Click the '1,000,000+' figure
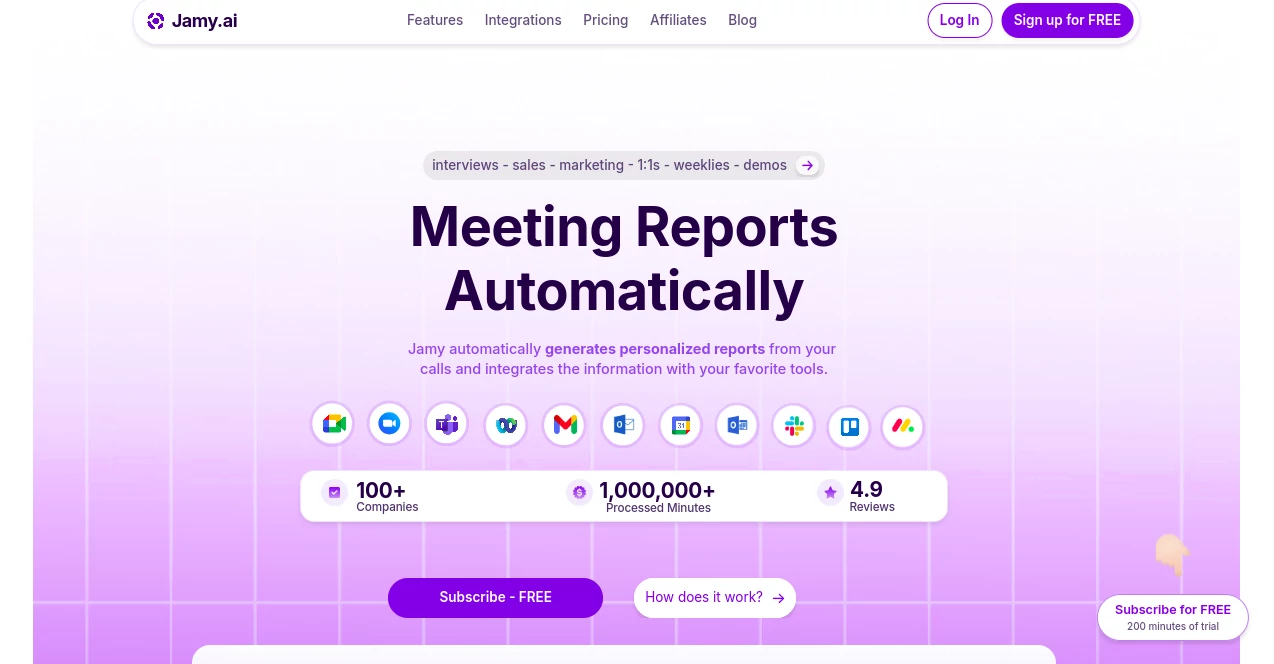The width and height of the screenshot is (1274, 664). 657,490
